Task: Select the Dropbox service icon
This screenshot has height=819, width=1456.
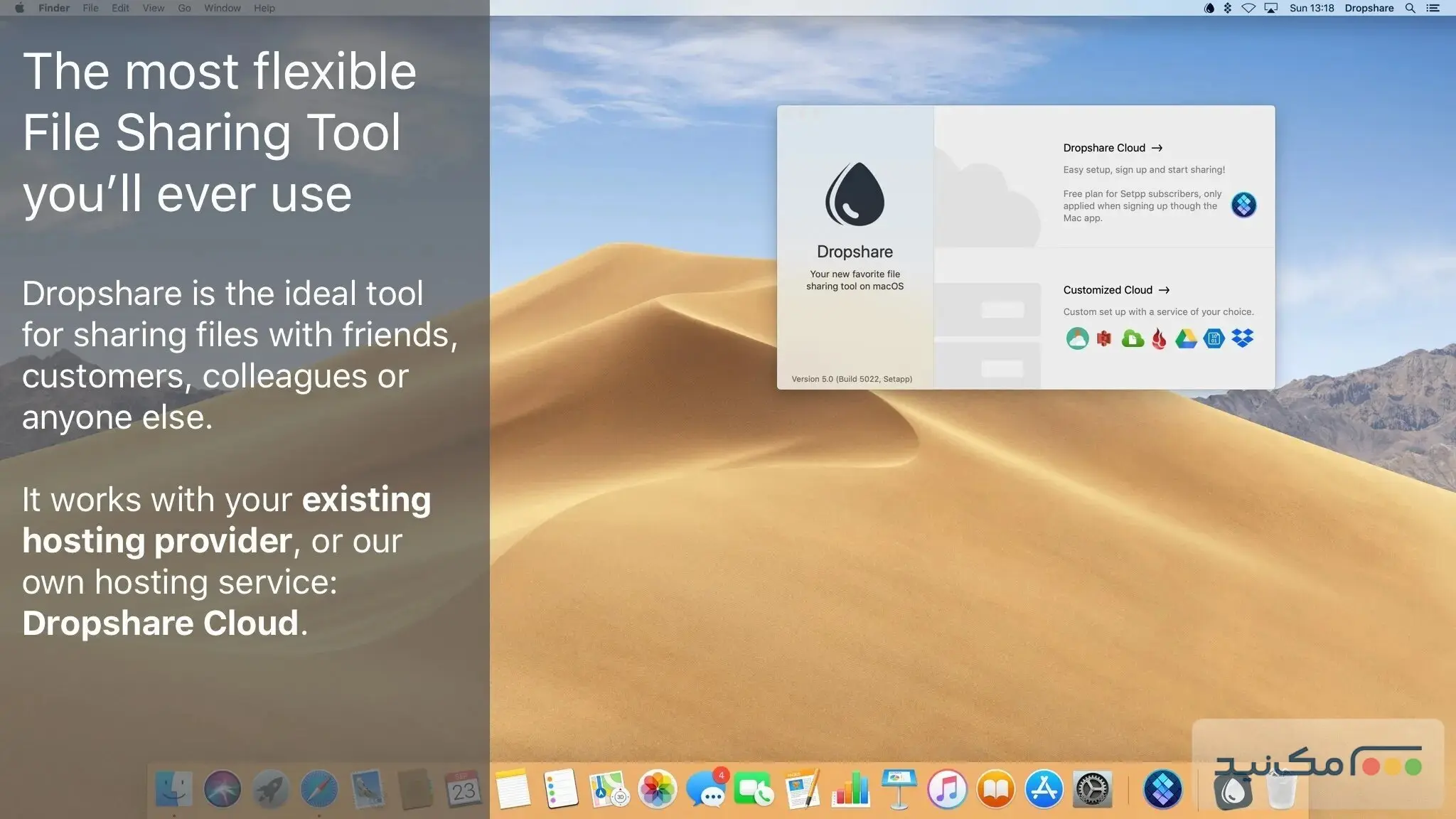Action: pos(1242,338)
